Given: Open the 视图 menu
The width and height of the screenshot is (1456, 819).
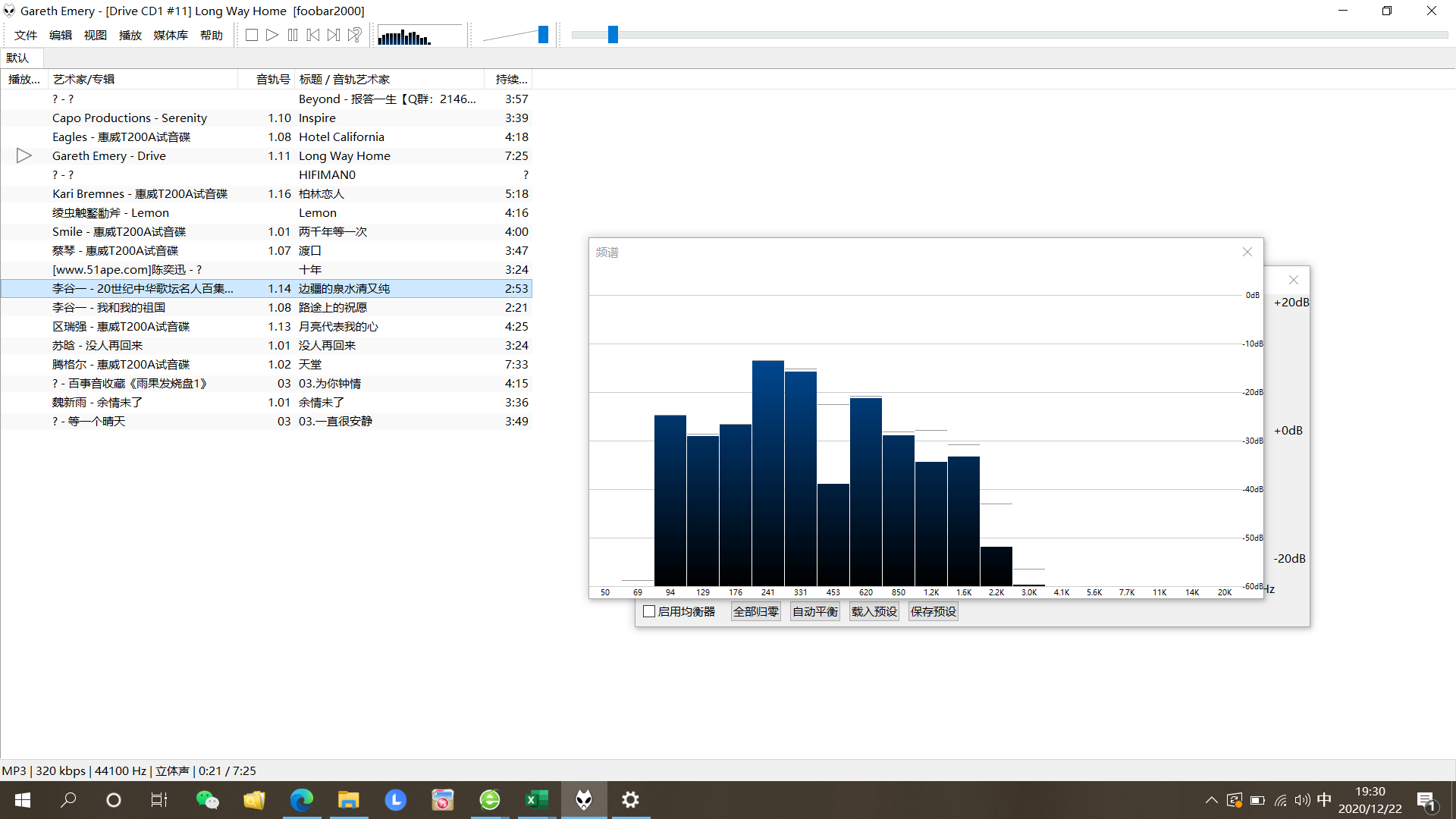Looking at the screenshot, I should [96, 35].
